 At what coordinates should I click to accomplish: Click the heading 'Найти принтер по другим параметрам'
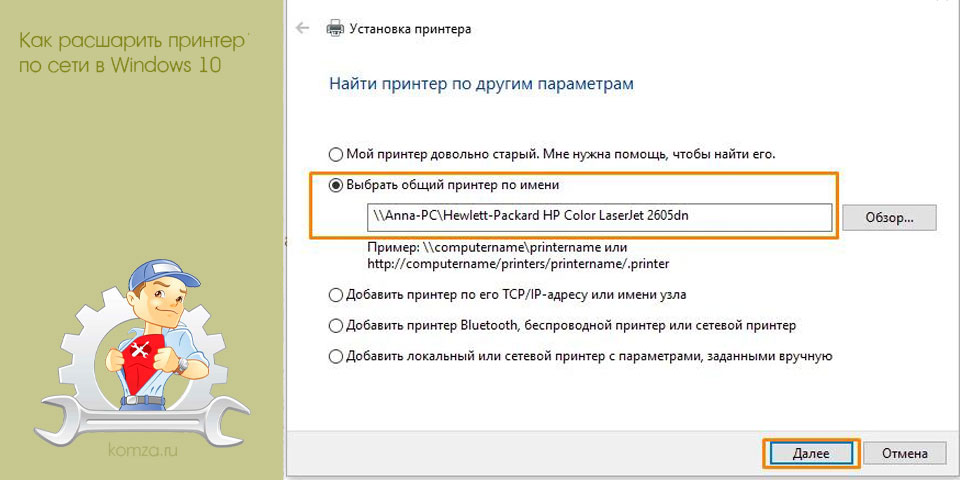pyautogui.click(x=481, y=84)
